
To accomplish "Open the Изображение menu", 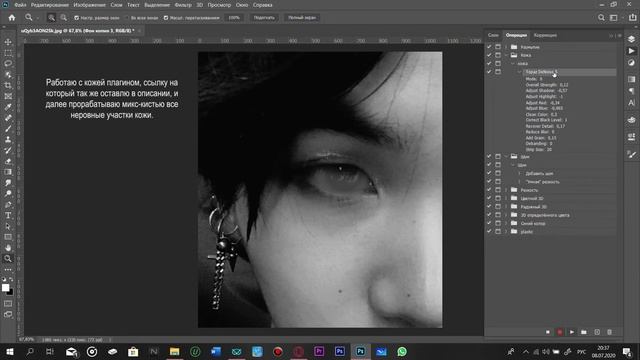I will (x=89, y=5).
